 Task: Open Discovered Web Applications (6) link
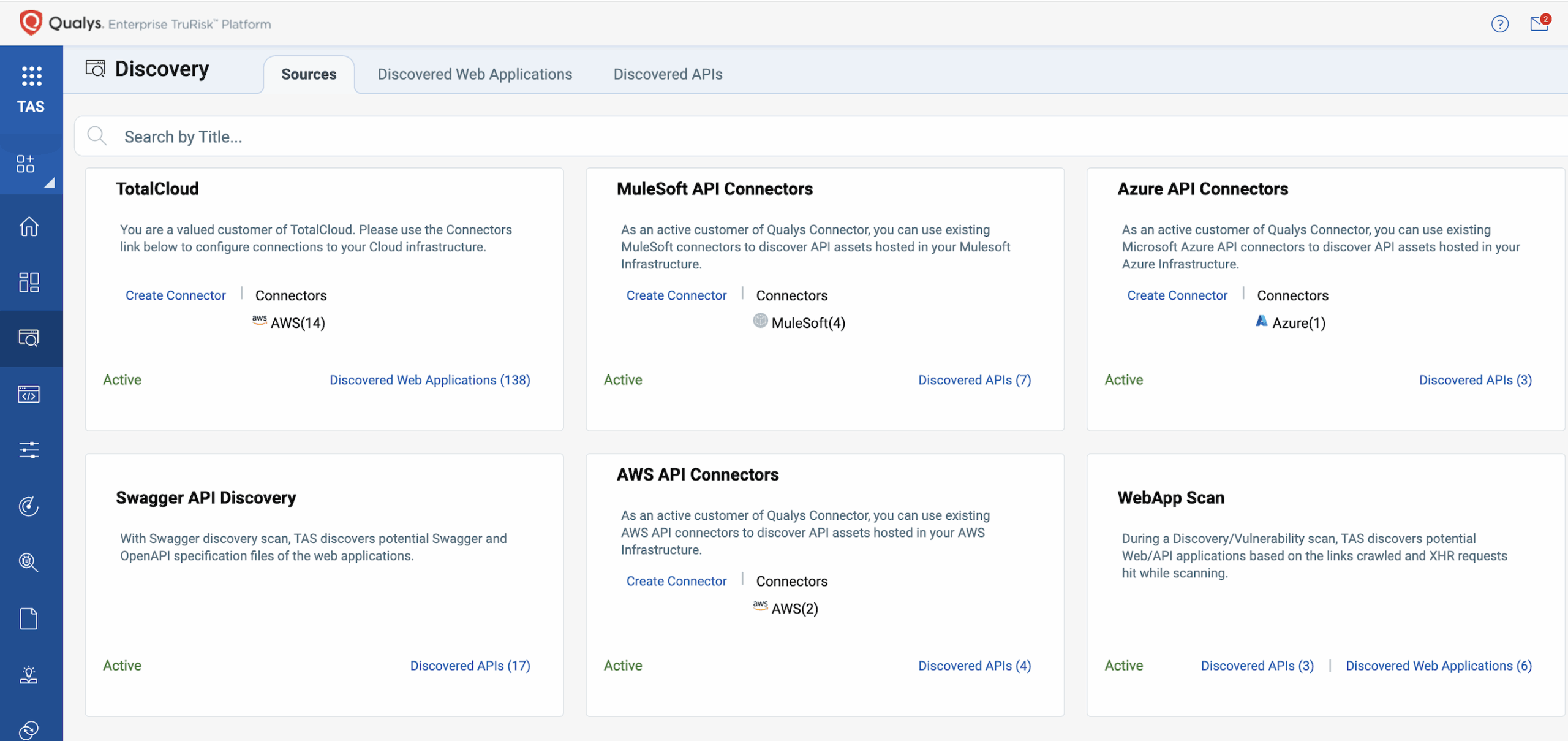click(x=1439, y=666)
